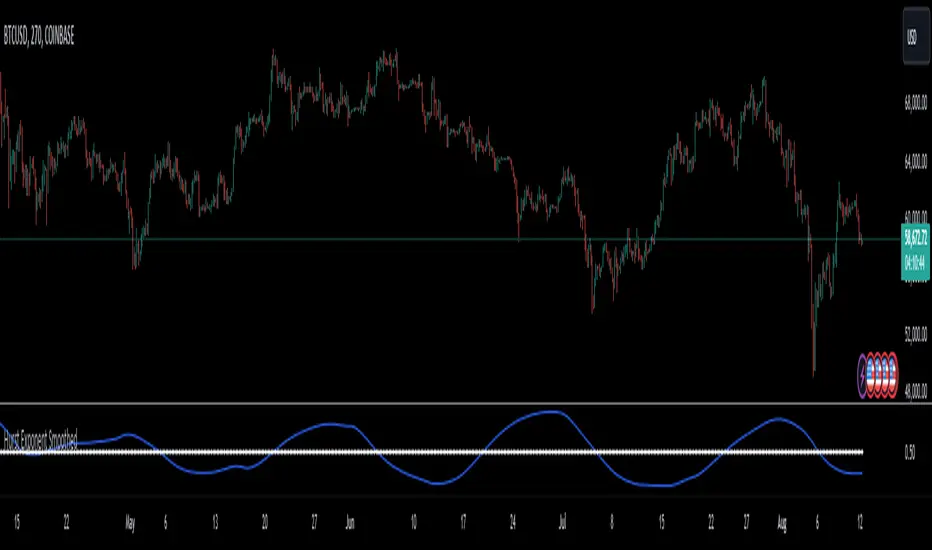
Task: Click the 52,000.00 price axis label
Action: tap(915, 334)
